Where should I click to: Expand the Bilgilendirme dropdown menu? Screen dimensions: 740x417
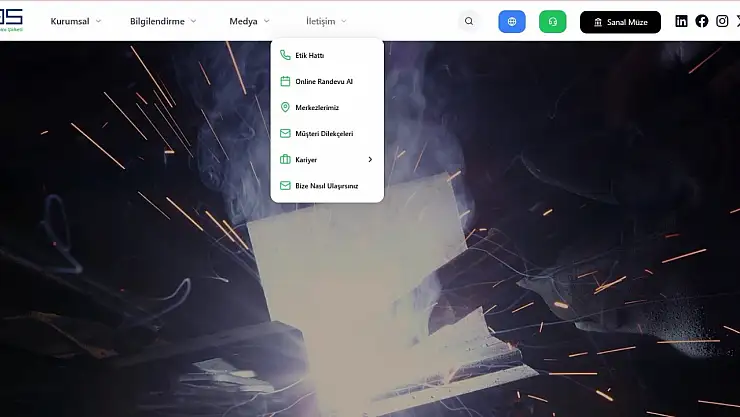point(163,21)
